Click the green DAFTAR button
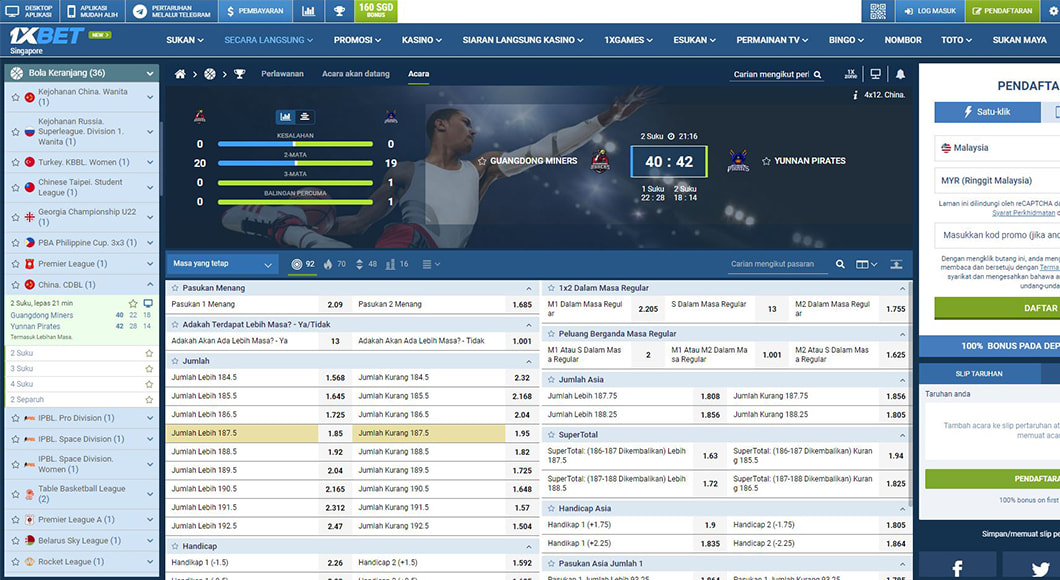 point(997,308)
